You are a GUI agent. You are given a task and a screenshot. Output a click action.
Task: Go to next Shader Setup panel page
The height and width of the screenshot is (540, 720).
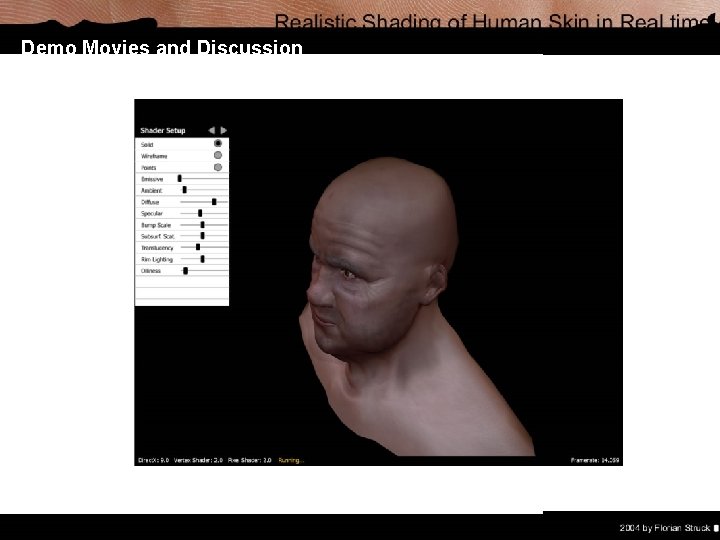pyautogui.click(x=224, y=130)
